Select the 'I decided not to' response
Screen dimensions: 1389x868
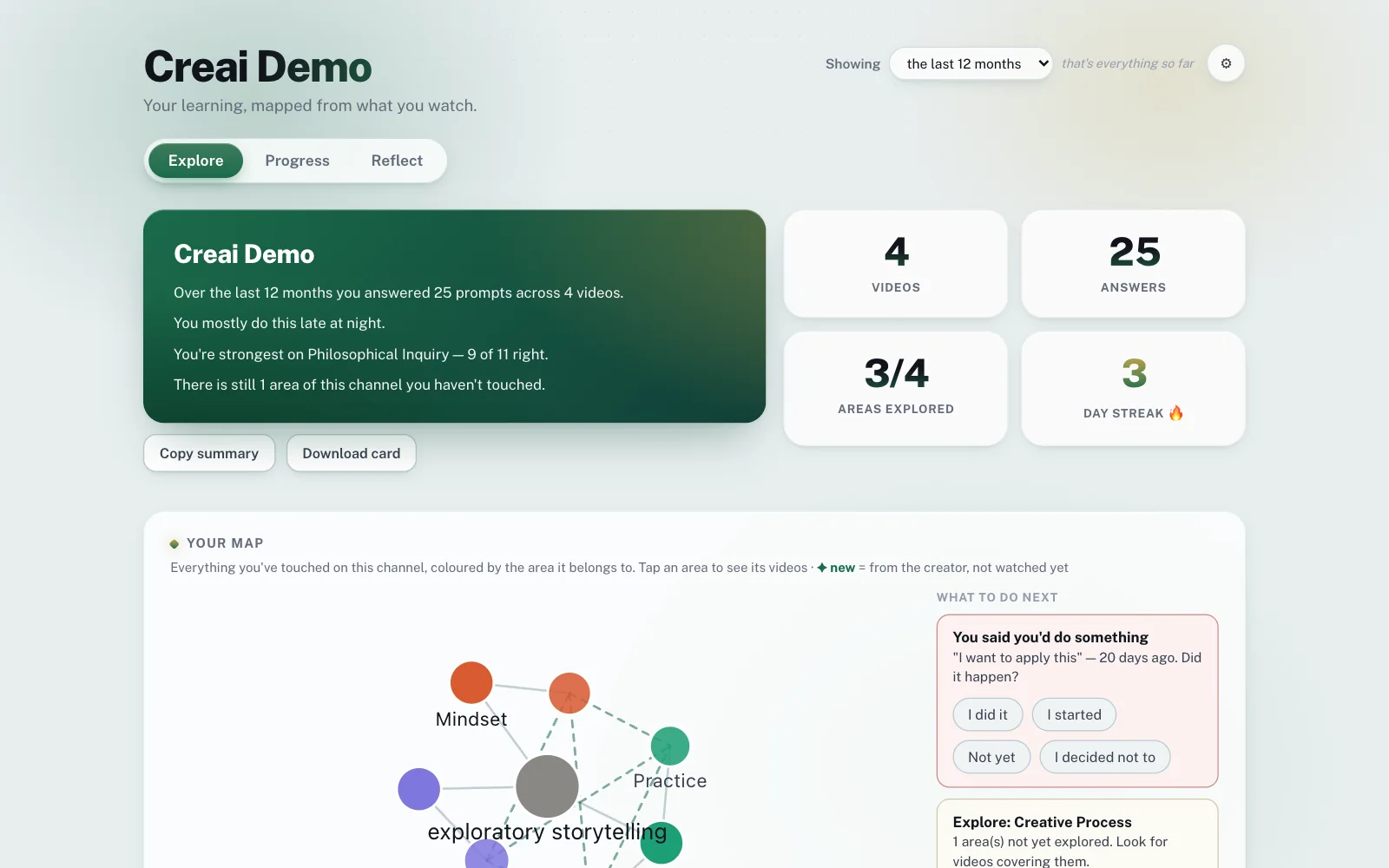coord(1104,757)
